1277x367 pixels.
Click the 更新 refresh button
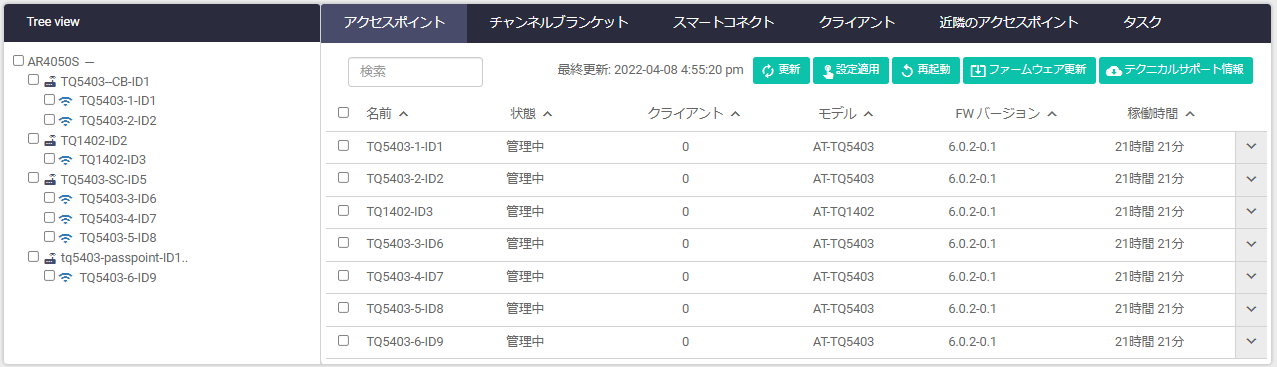(781, 70)
